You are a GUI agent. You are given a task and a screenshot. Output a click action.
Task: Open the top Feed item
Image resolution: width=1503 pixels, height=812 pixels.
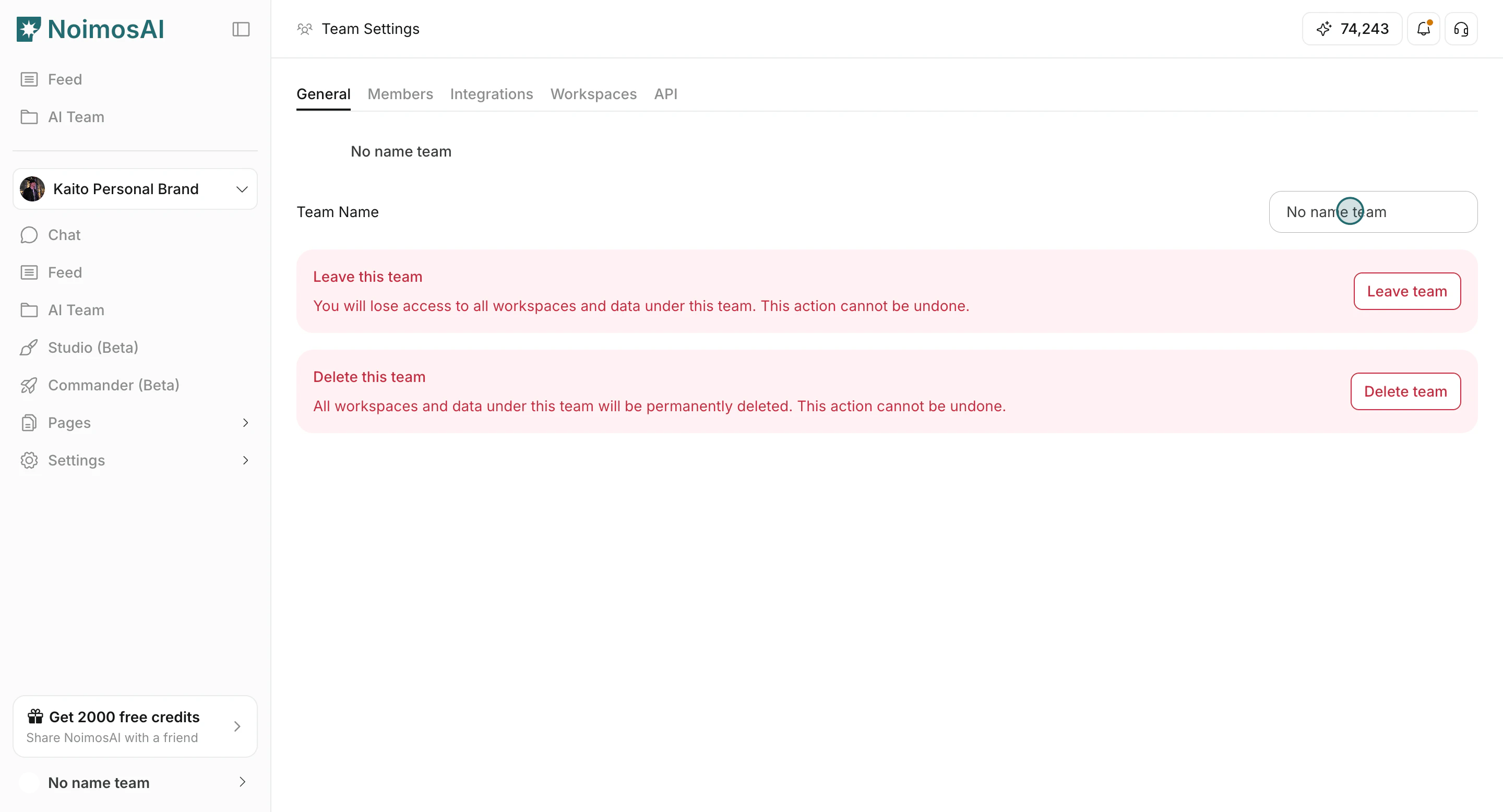coord(64,79)
